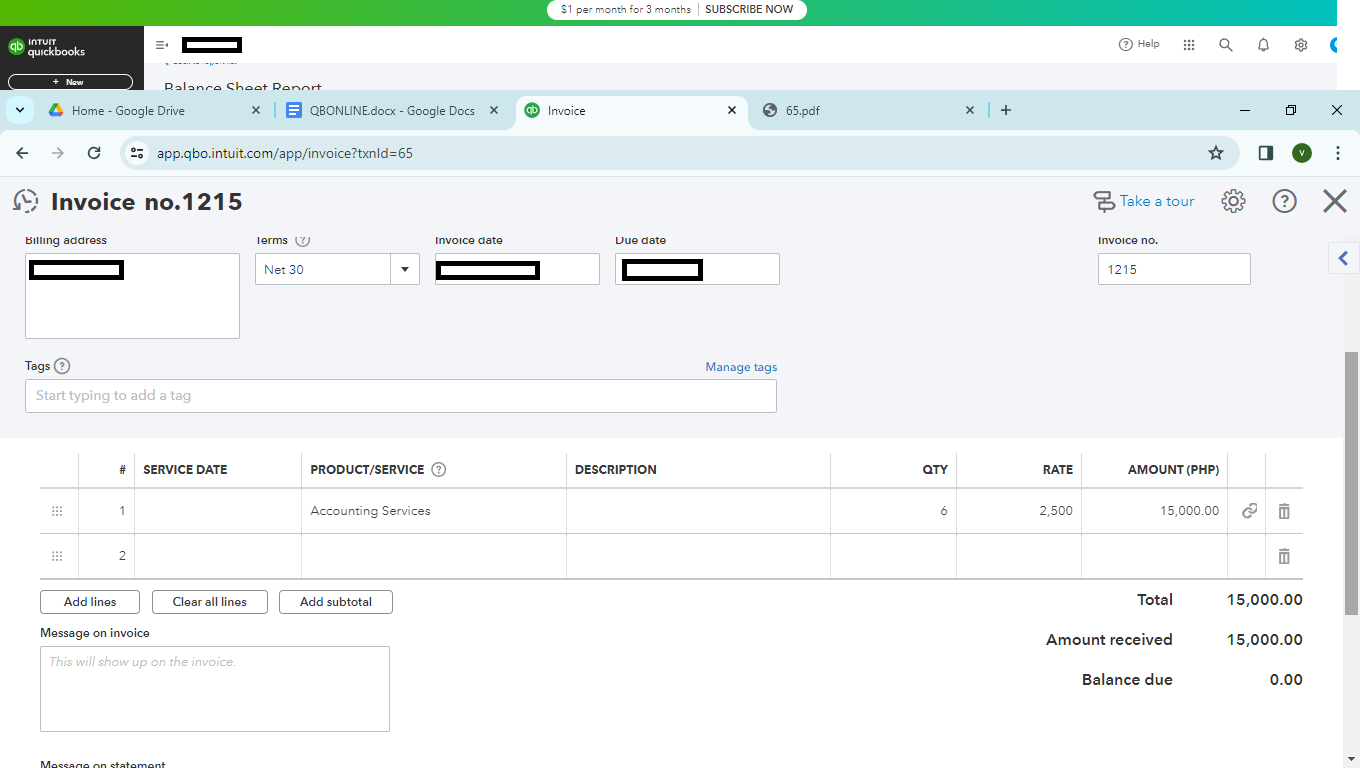Open the invoice history clock icon
Viewport: 1360px width, 768px height.
26,201
